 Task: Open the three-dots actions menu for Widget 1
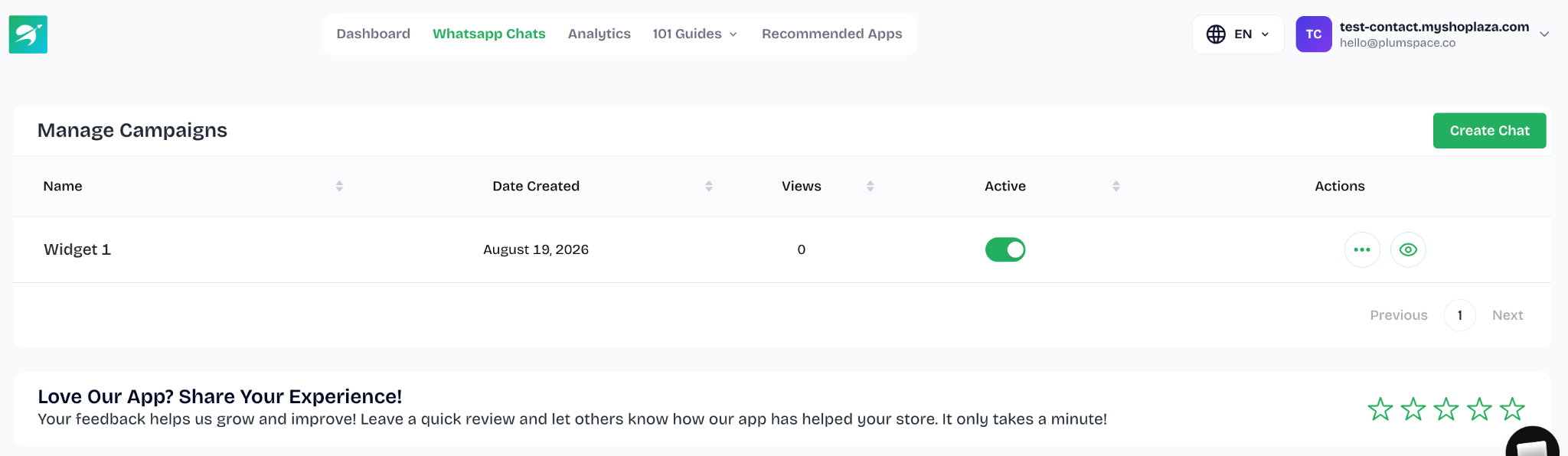[1362, 249]
